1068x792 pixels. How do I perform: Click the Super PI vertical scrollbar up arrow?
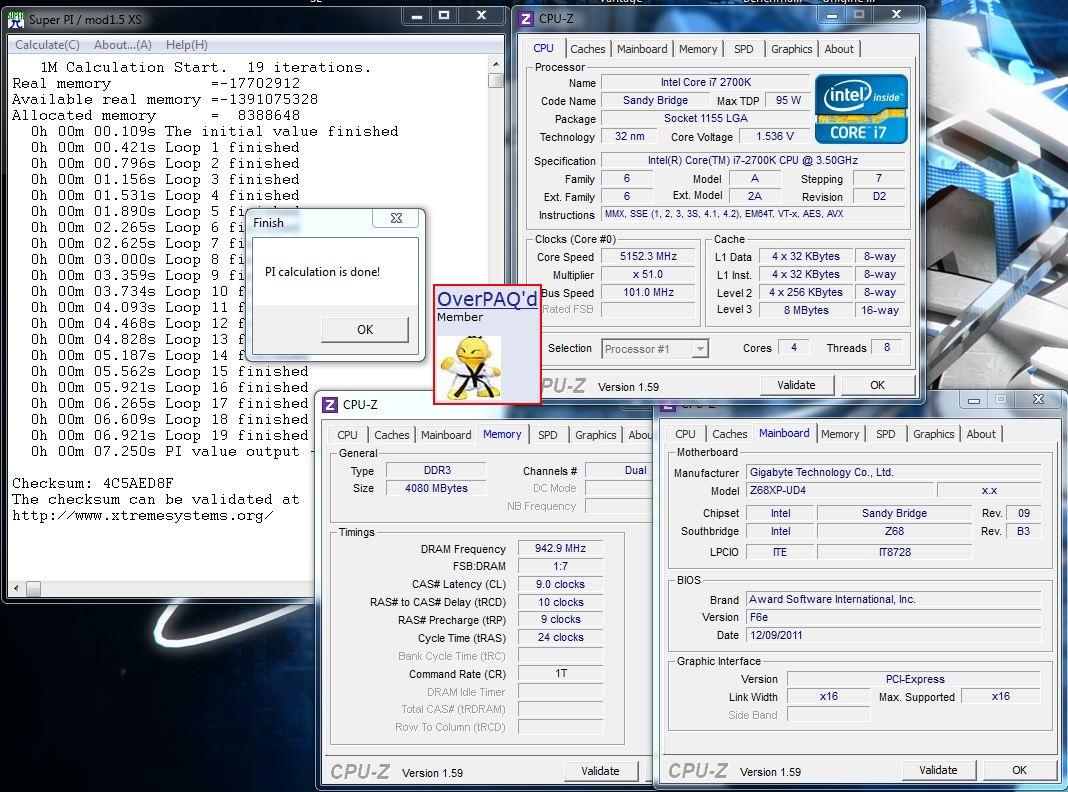496,64
